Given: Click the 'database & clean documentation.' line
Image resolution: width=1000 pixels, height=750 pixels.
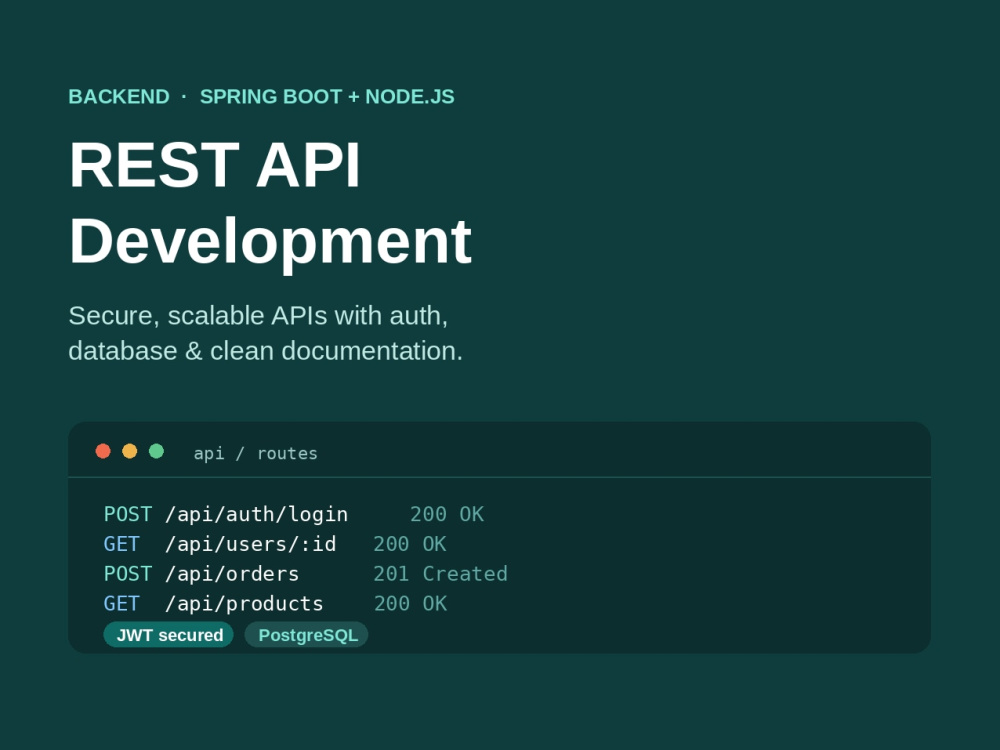Looking at the screenshot, I should pos(265,351).
